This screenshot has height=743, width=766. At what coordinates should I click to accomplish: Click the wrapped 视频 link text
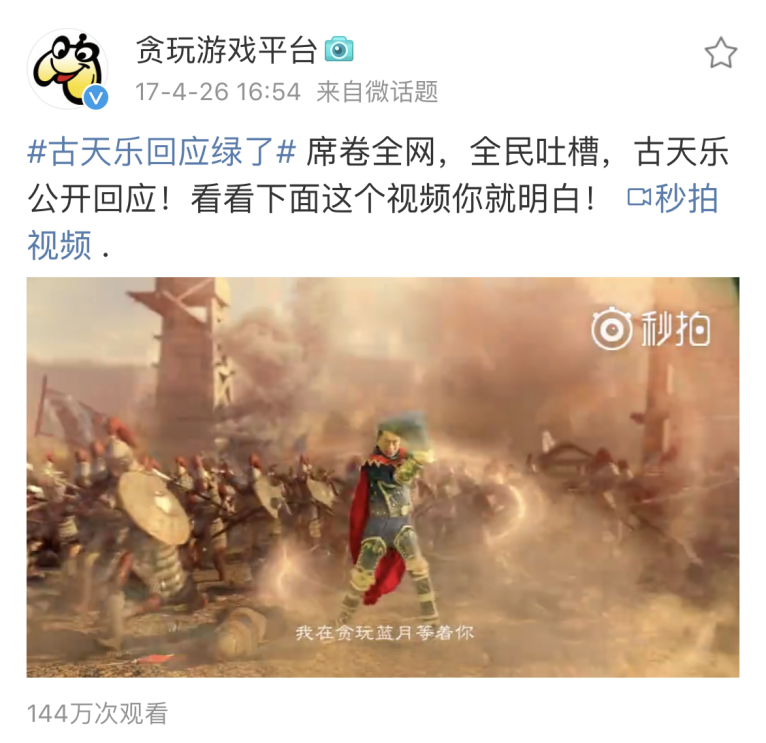click(60, 245)
